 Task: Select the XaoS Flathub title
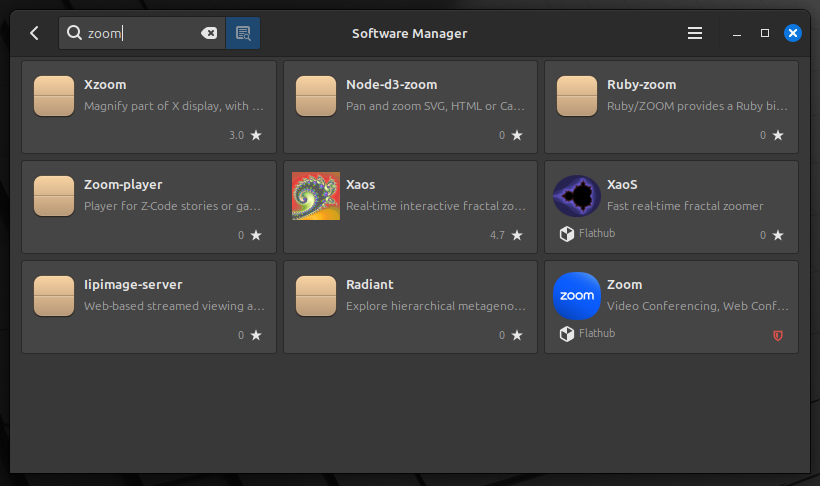[622, 185]
